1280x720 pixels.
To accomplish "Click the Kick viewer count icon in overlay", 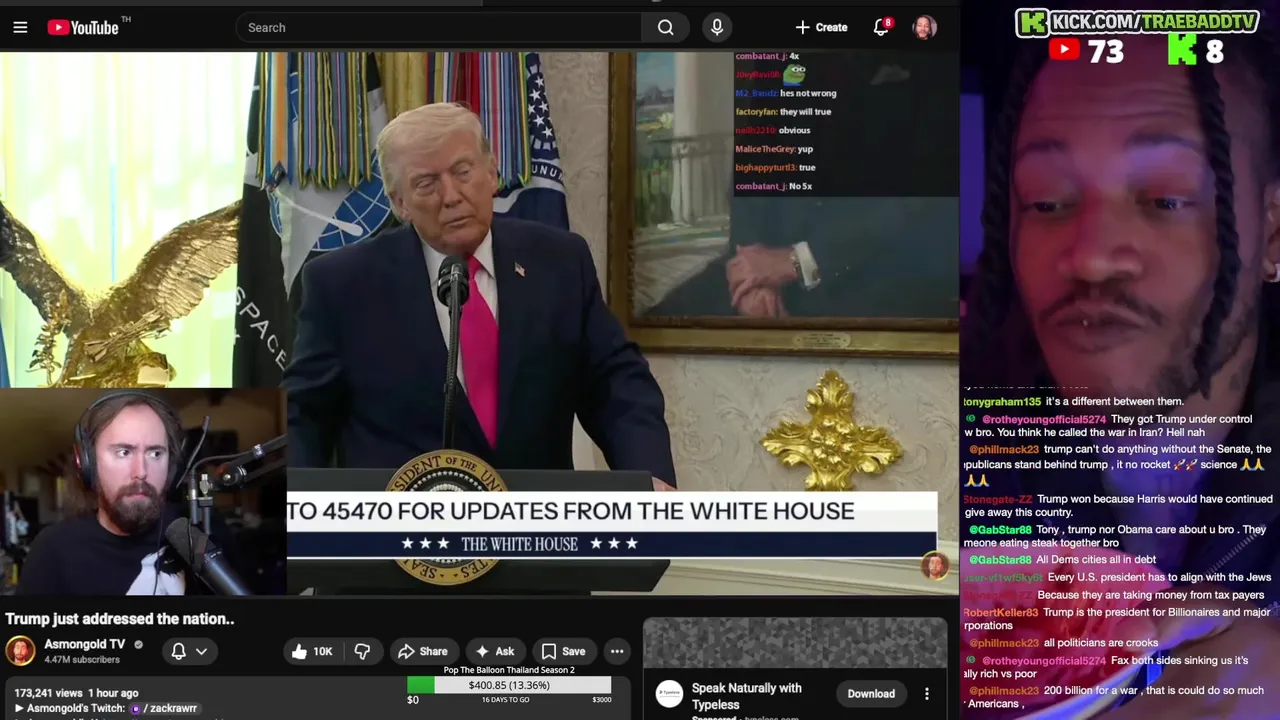I will coord(1183,51).
